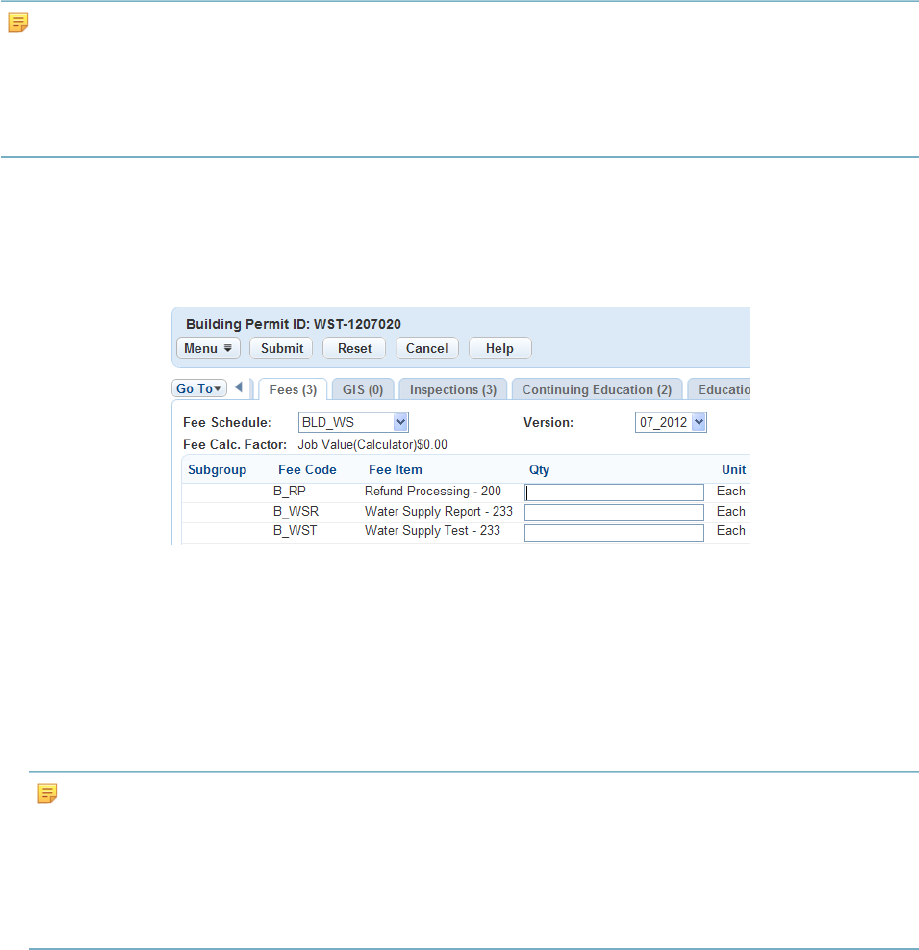Click the Cancel button
This screenshot has width=919, height=950.
tap(427, 348)
